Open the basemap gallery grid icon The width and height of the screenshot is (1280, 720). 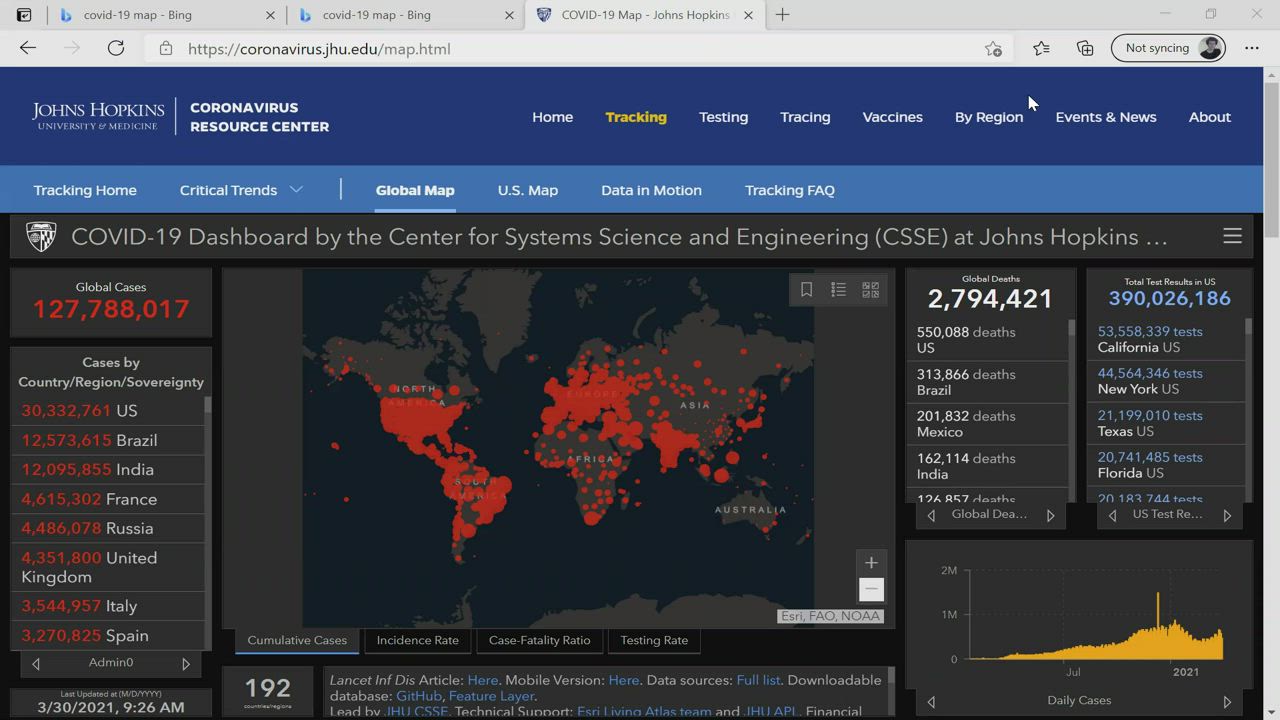pyautogui.click(x=871, y=290)
